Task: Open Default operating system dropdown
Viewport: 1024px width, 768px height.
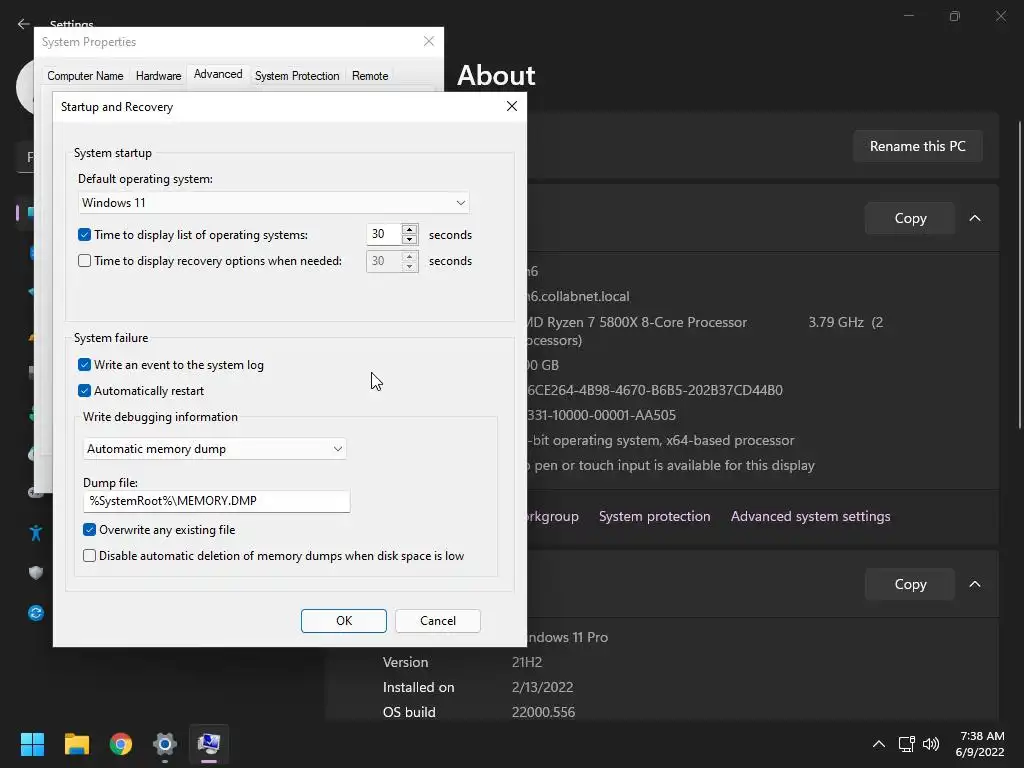Action: [x=274, y=202]
